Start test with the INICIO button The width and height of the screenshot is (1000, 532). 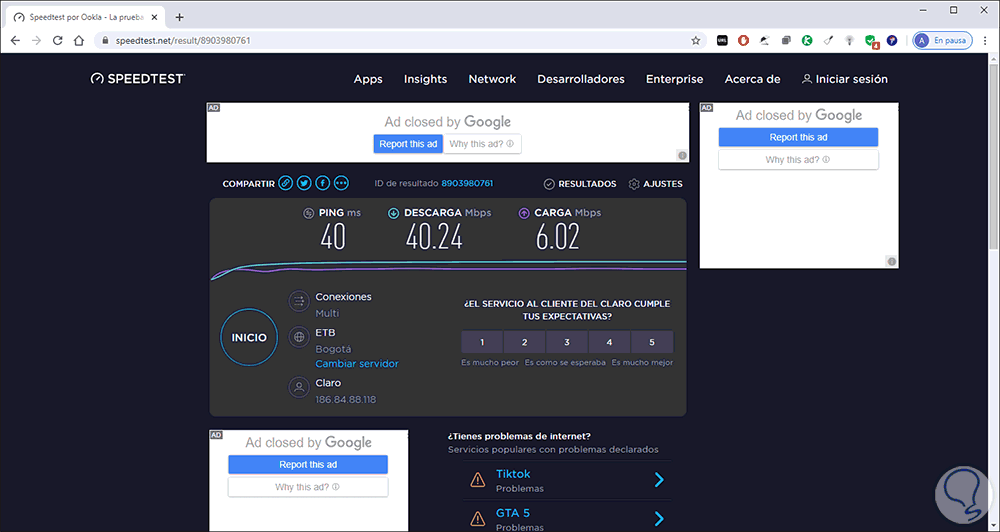pyautogui.click(x=249, y=337)
